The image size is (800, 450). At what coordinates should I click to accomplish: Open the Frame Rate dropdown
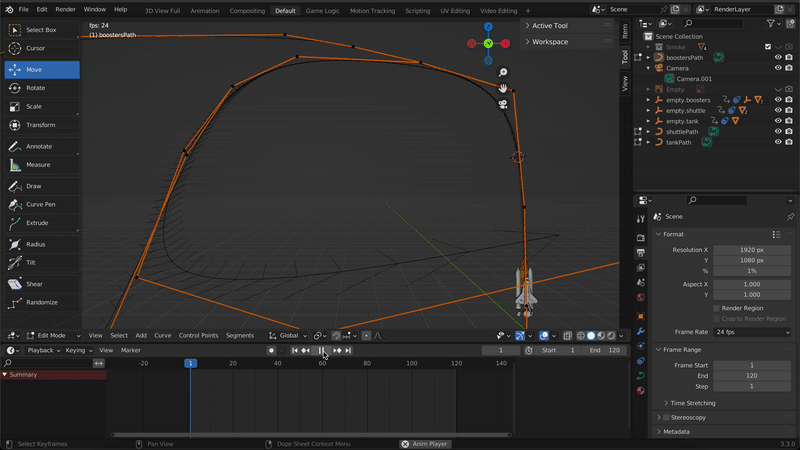point(751,332)
